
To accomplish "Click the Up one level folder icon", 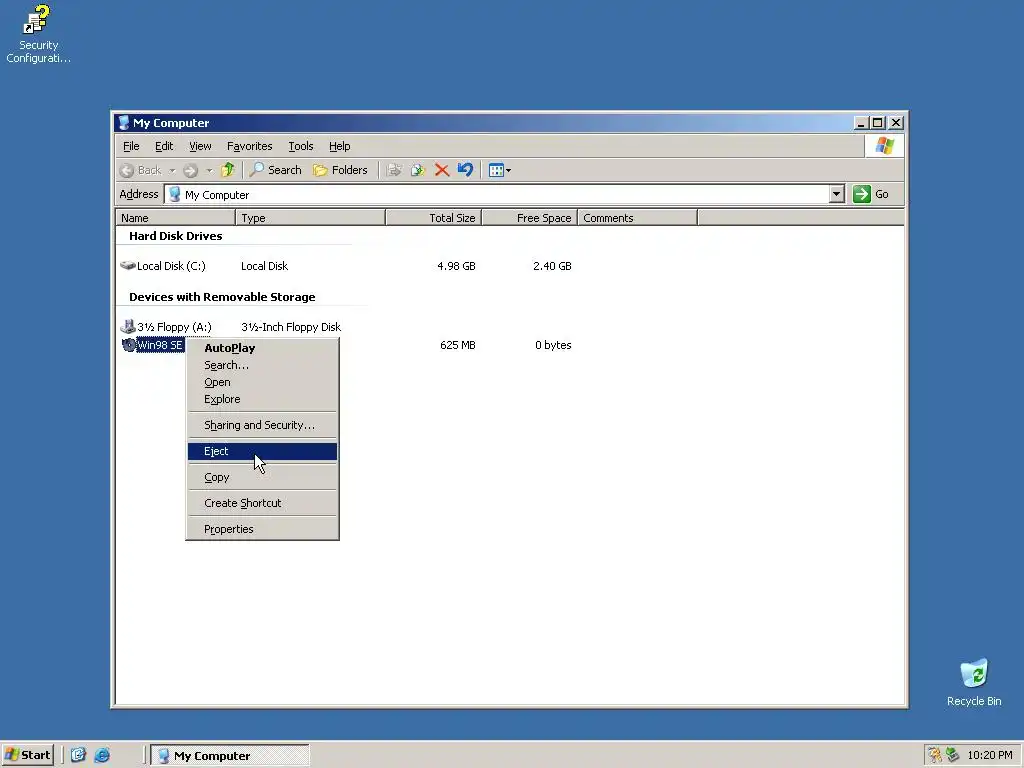I will pos(227,170).
